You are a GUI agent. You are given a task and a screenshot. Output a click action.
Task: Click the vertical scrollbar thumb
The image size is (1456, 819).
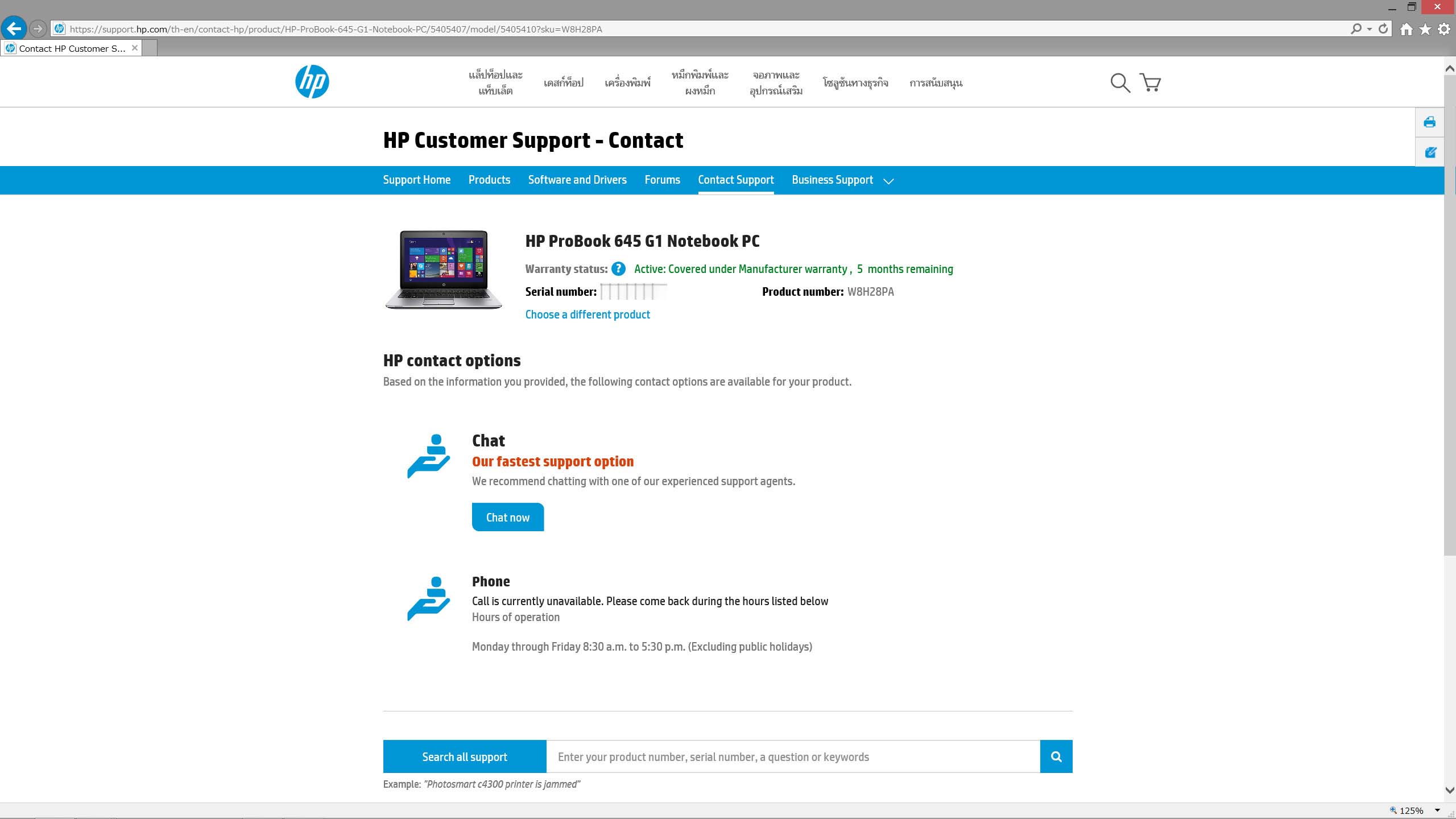click(x=1450, y=316)
